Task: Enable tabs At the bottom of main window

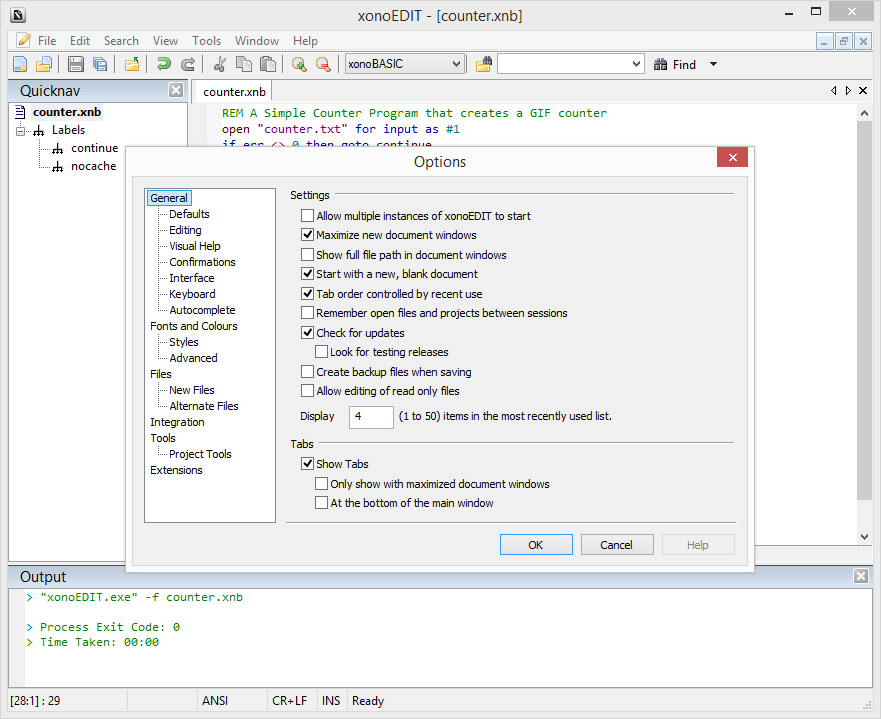Action: point(321,503)
